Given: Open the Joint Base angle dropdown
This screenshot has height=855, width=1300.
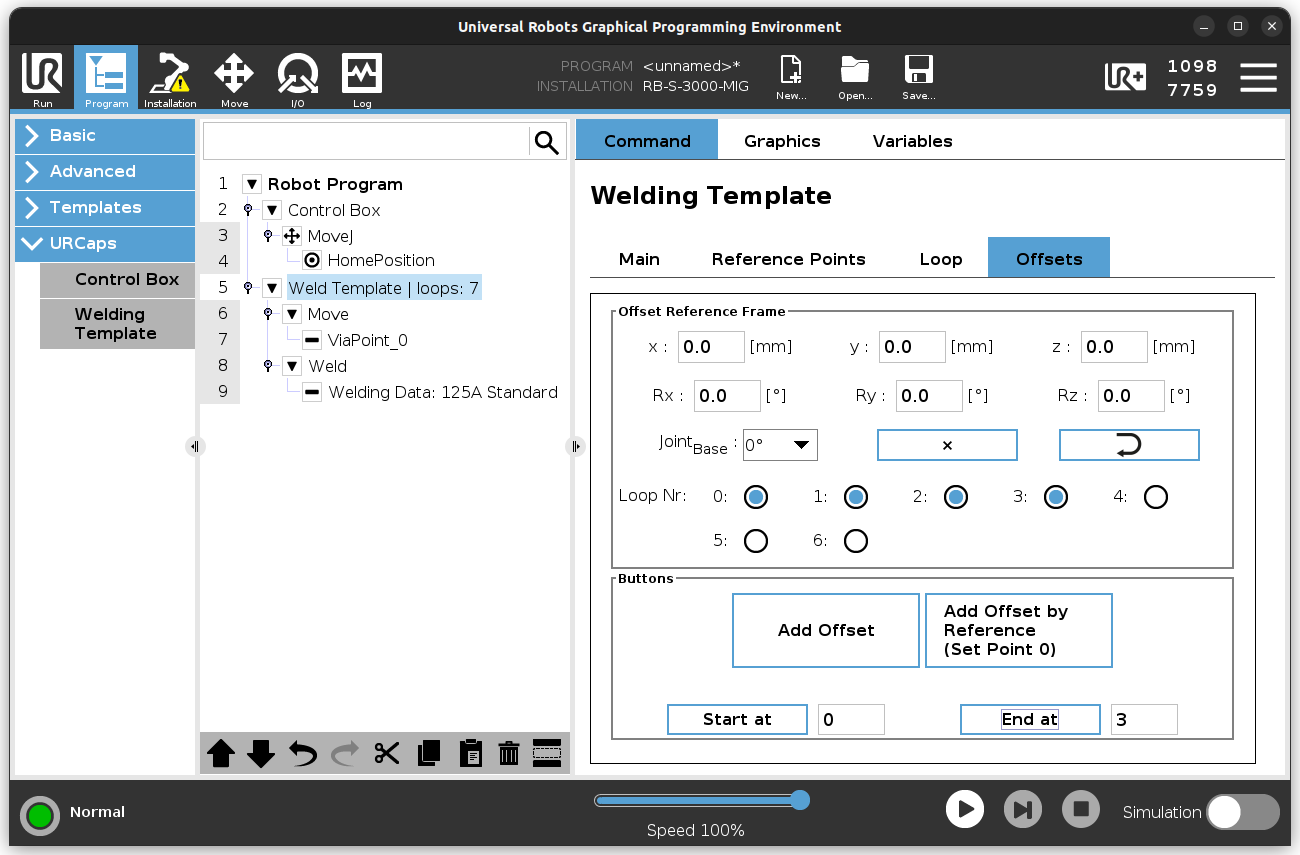Looking at the screenshot, I should tap(780, 445).
